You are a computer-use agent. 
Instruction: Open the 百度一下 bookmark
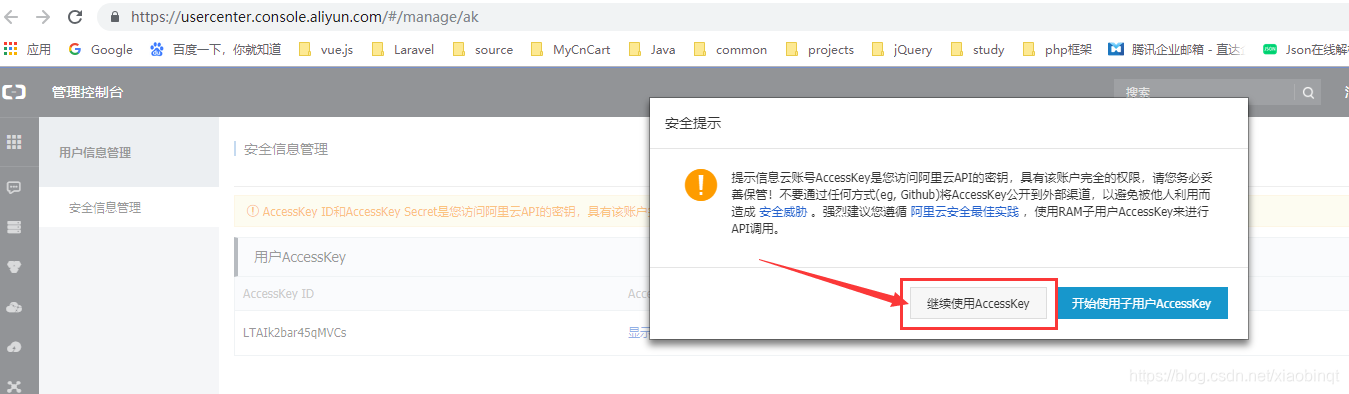[216, 49]
